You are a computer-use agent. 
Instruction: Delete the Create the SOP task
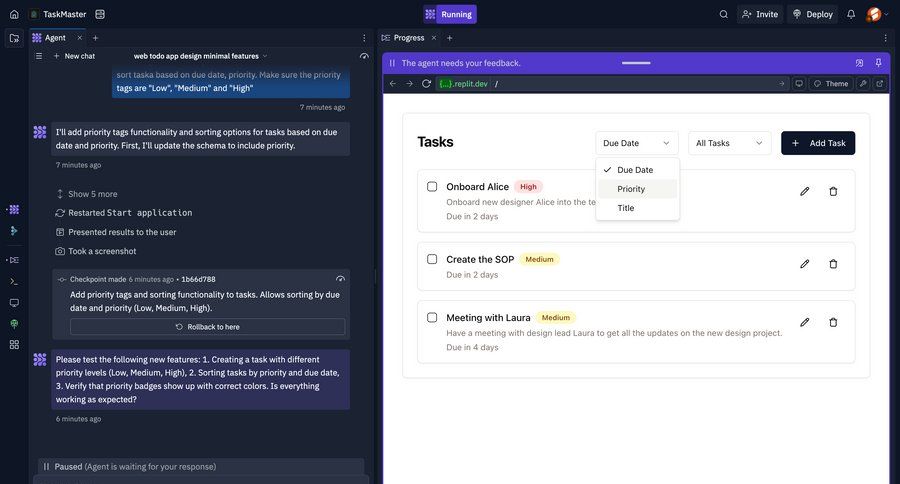click(833, 264)
